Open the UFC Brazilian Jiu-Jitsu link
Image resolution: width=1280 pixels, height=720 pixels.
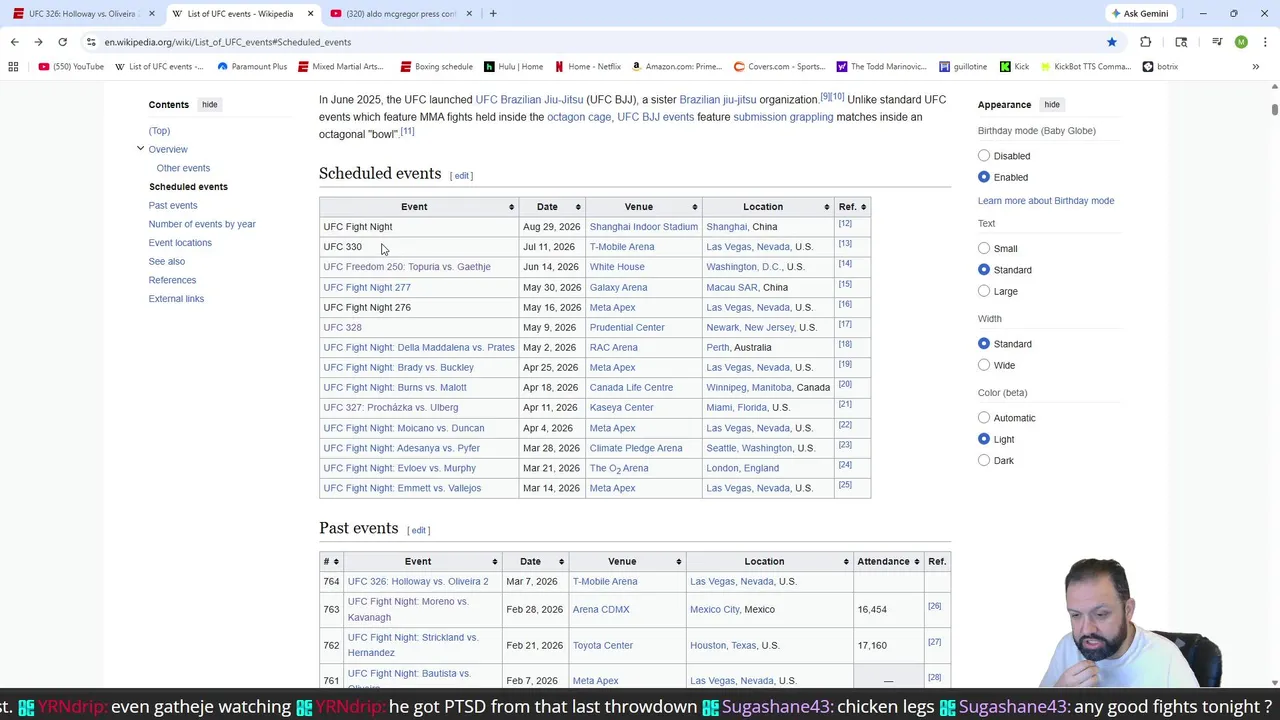(x=529, y=100)
